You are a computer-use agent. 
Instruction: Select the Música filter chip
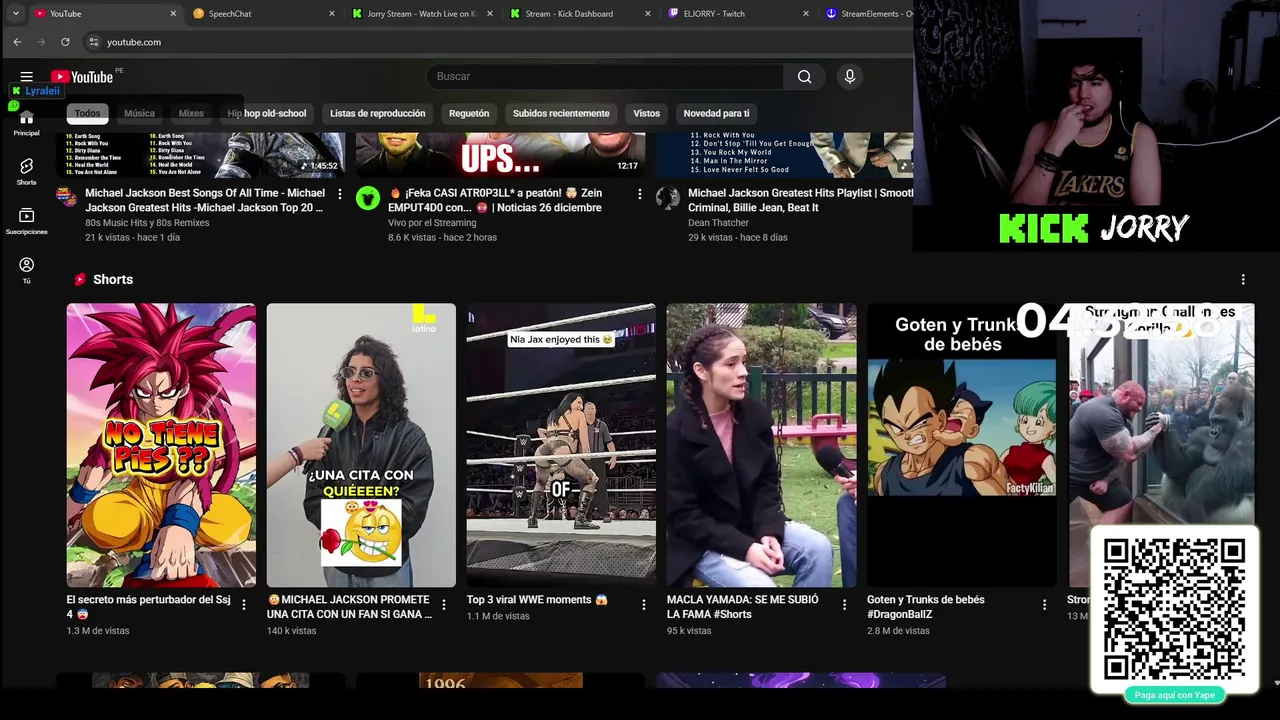tap(139, 114)
